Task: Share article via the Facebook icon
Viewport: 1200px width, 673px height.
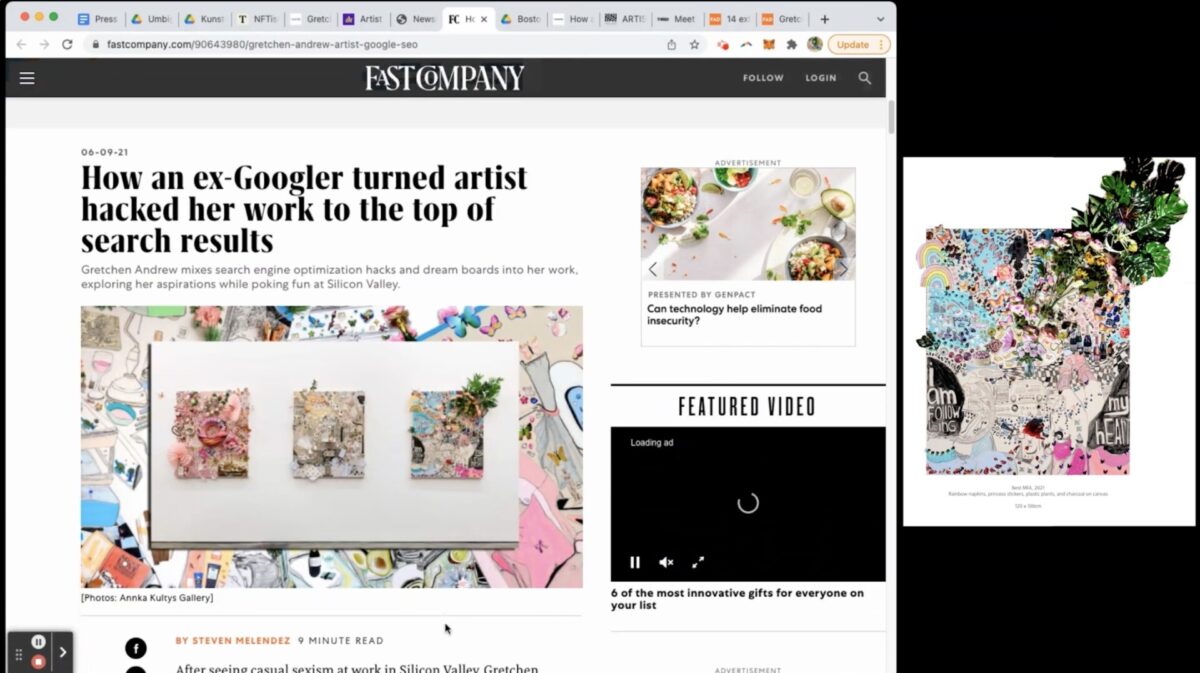Action: click(x=136, y=648)
